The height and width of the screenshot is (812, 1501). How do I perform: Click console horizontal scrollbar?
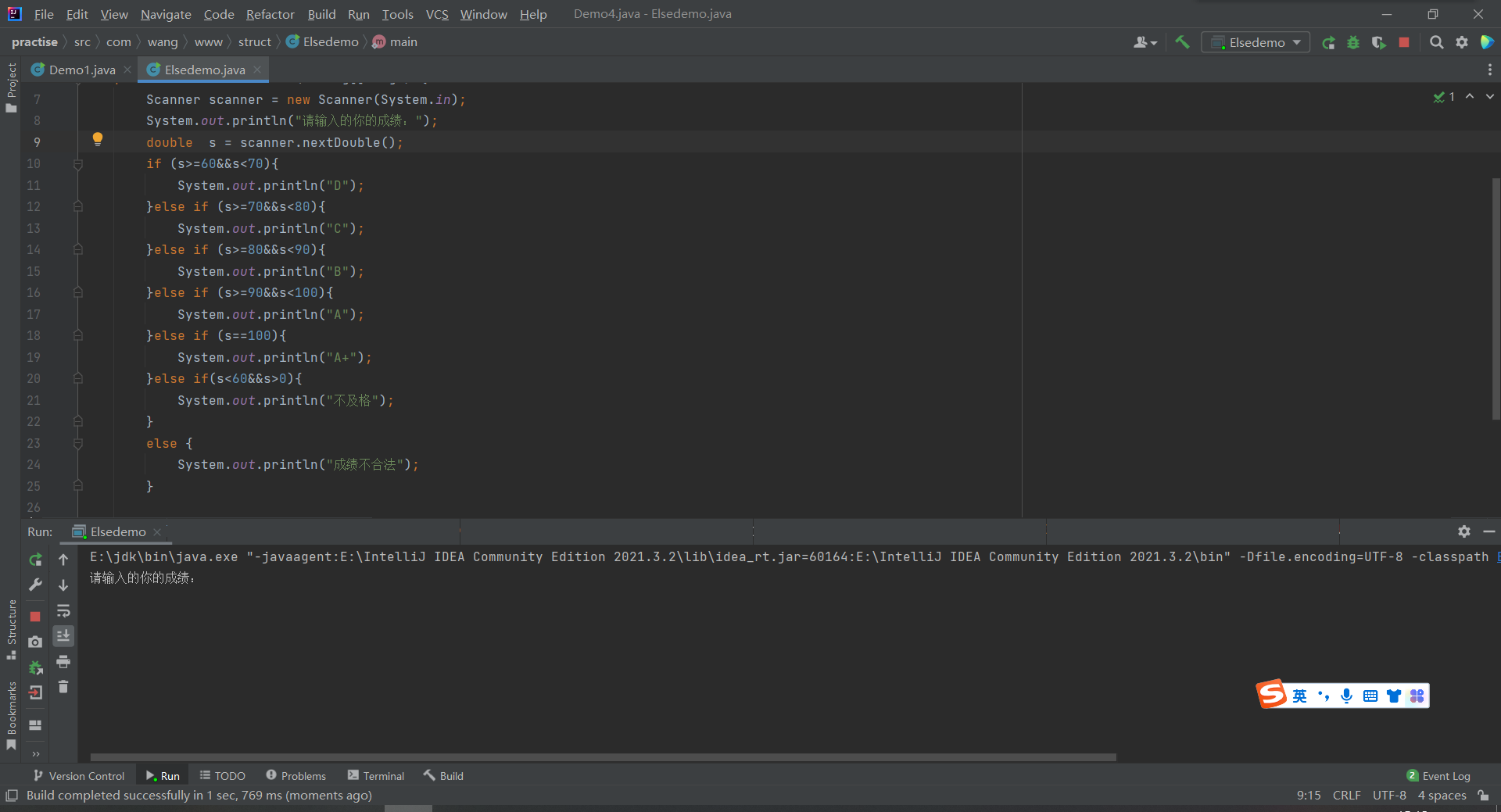coord(603,757)
